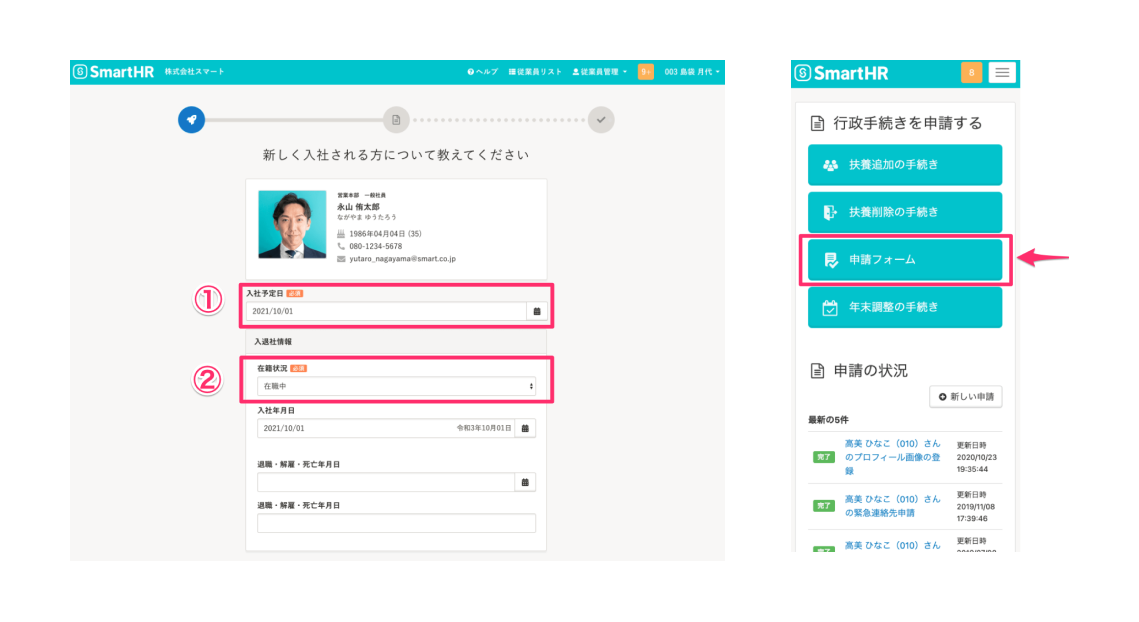Expand the 在籍状況 dropdown showing 在職中
Viewport: 1139px width, 622px height.
click(x=396, y=386)
